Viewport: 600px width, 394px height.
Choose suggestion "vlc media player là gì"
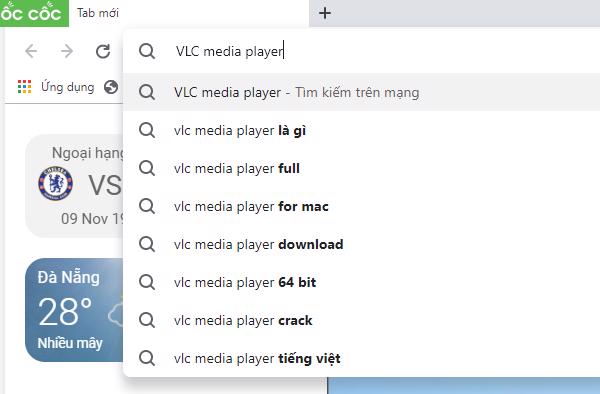pos(362,130)
